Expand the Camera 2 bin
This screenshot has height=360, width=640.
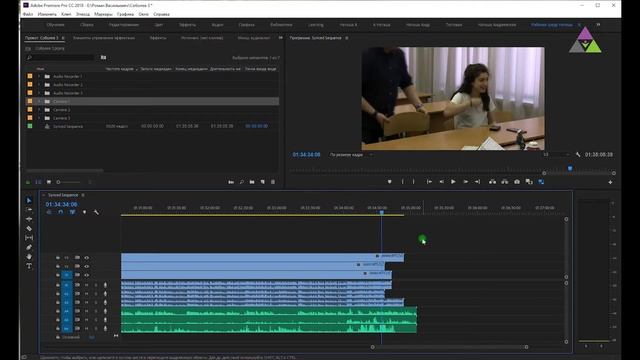click(x=39, y=110)
